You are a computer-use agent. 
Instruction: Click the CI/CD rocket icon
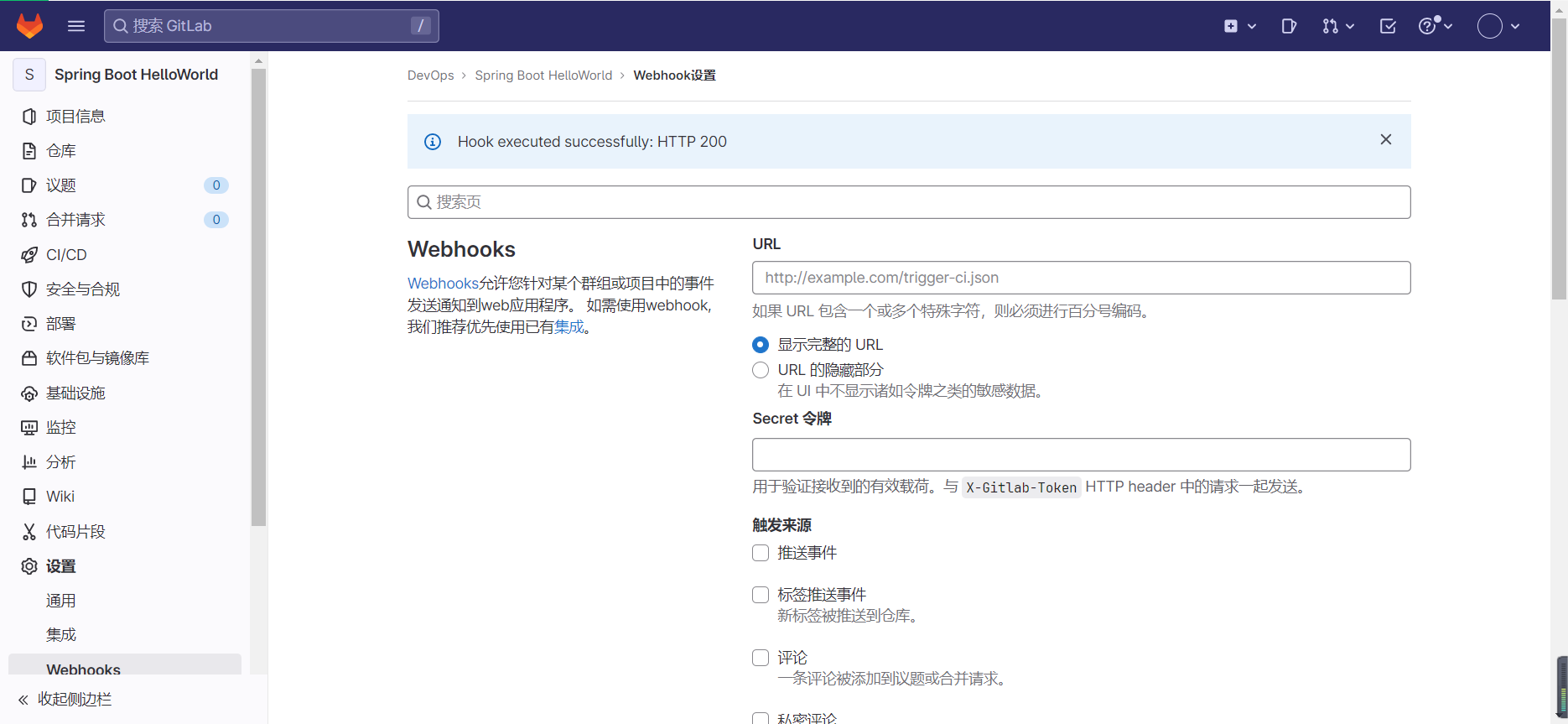point(29,255)
